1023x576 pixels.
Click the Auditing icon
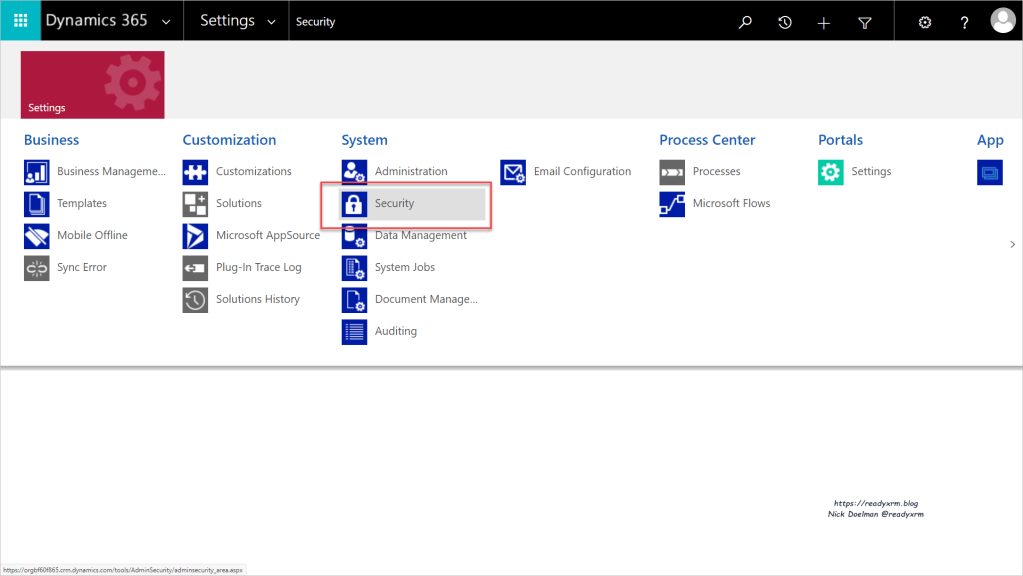(354, 332)
